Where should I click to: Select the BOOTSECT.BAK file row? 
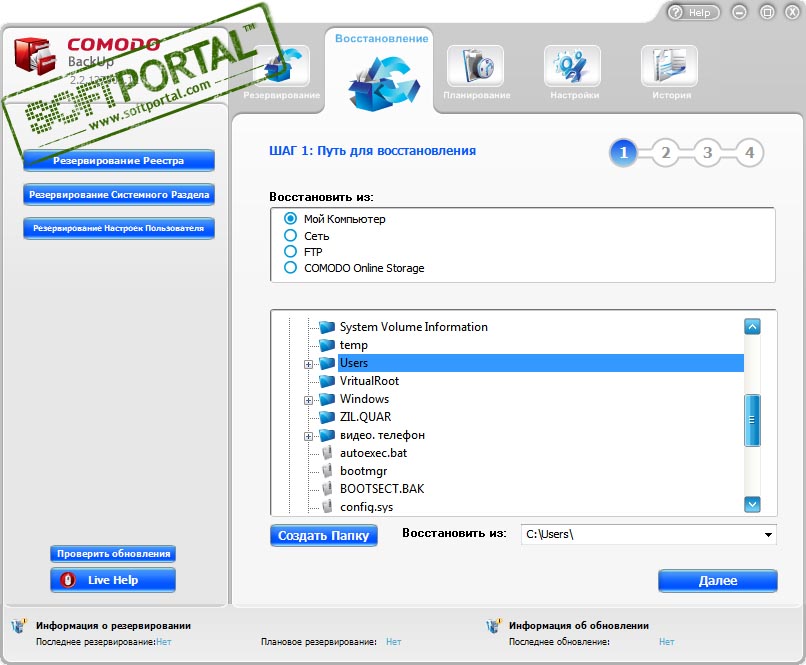tap(382, 489)
